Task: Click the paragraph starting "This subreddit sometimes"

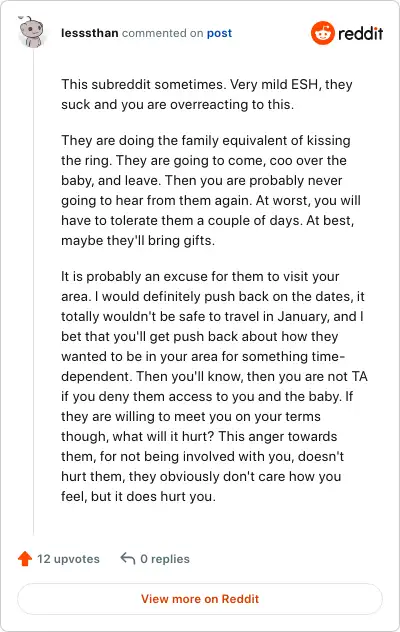Action: pos(207,94)
